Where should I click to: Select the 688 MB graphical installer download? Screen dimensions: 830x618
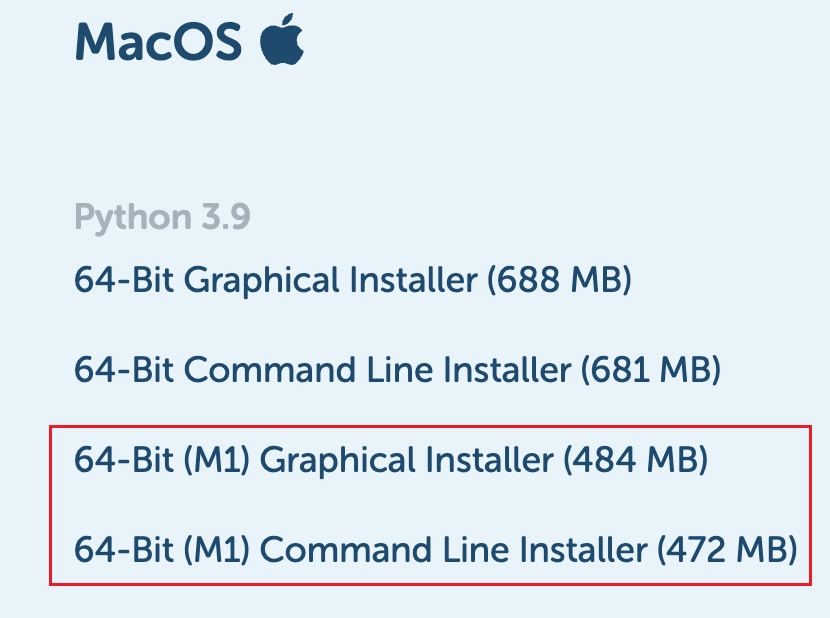tap(352, 280)
